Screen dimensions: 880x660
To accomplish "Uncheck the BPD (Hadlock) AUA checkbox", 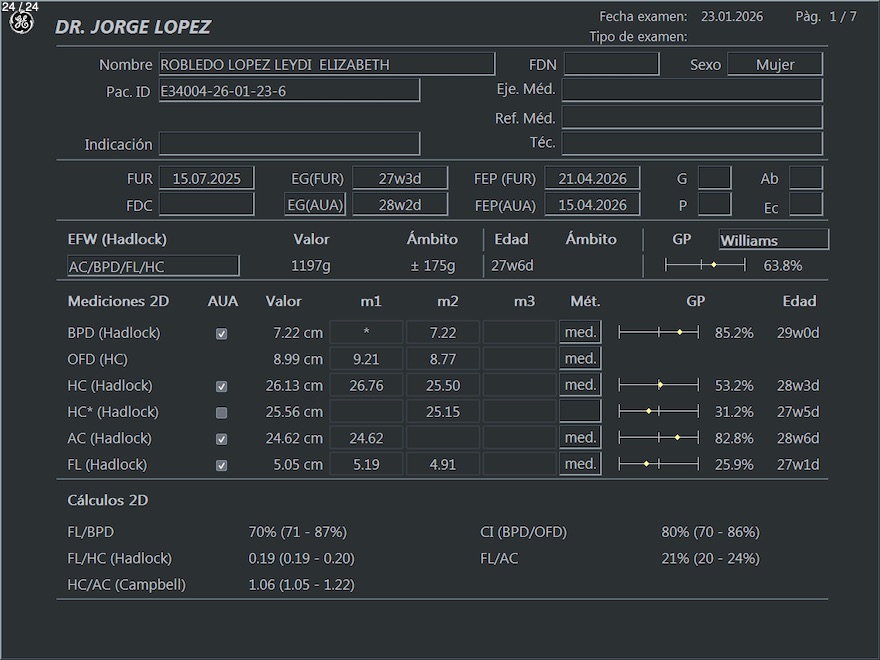I will [222, 334].
